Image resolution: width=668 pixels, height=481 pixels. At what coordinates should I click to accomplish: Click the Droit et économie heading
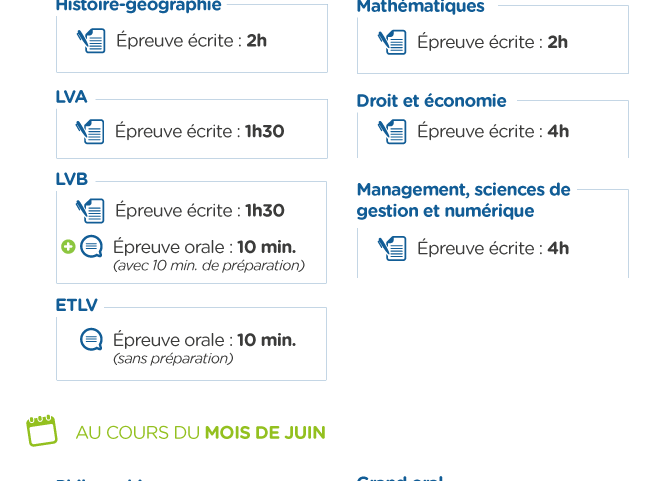(432, 101)
